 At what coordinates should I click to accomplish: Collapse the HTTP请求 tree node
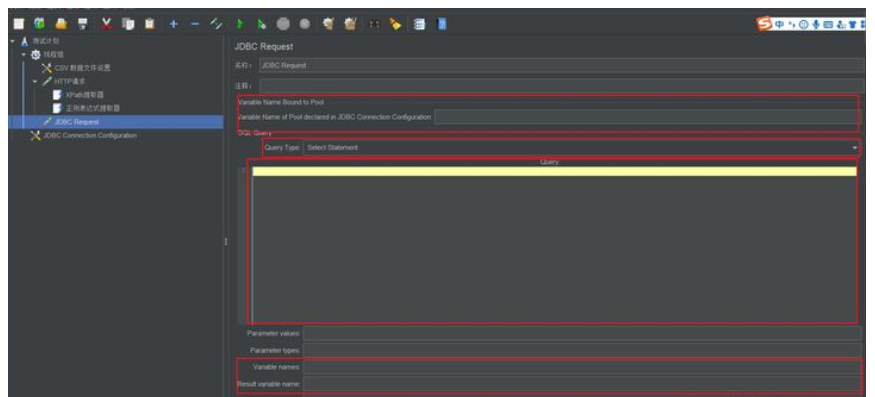[35, 81]
